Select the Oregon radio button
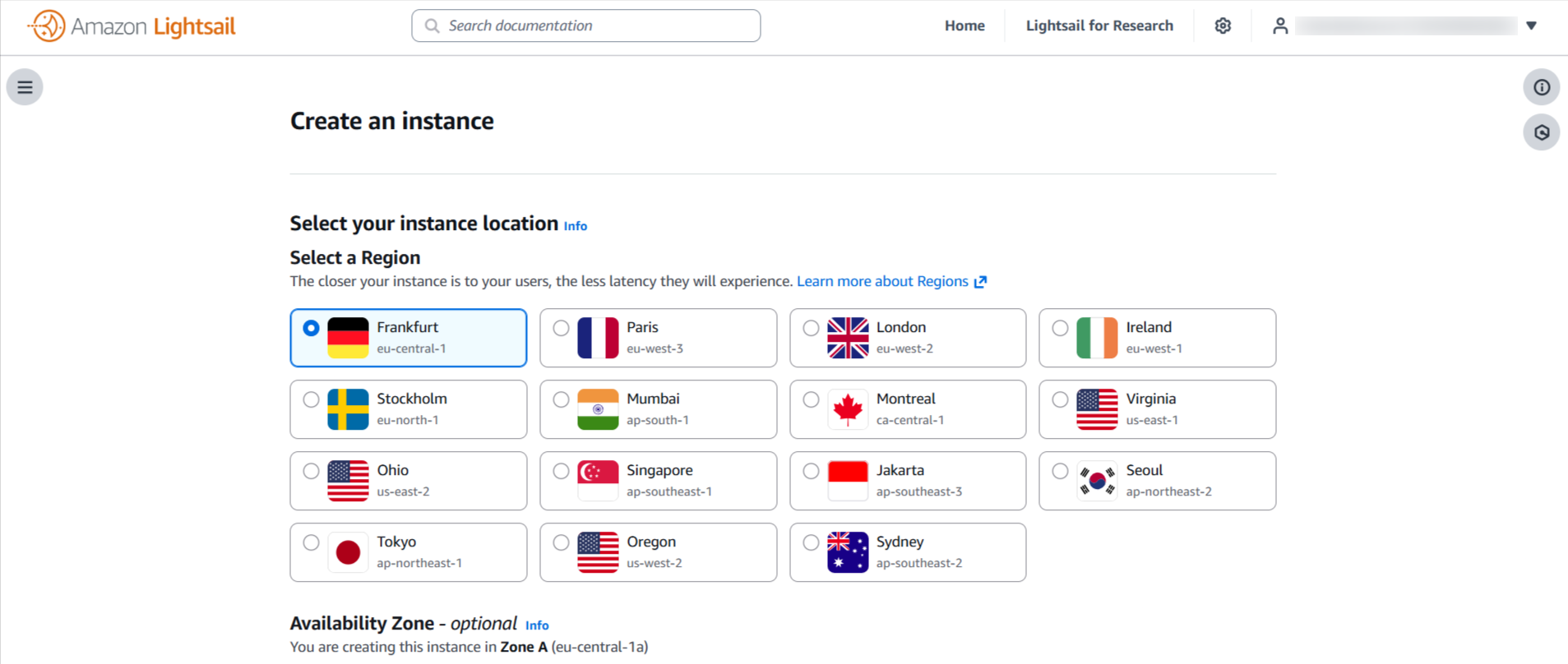Viewport: 1568px width, 664px height. (x=561, y=542)
